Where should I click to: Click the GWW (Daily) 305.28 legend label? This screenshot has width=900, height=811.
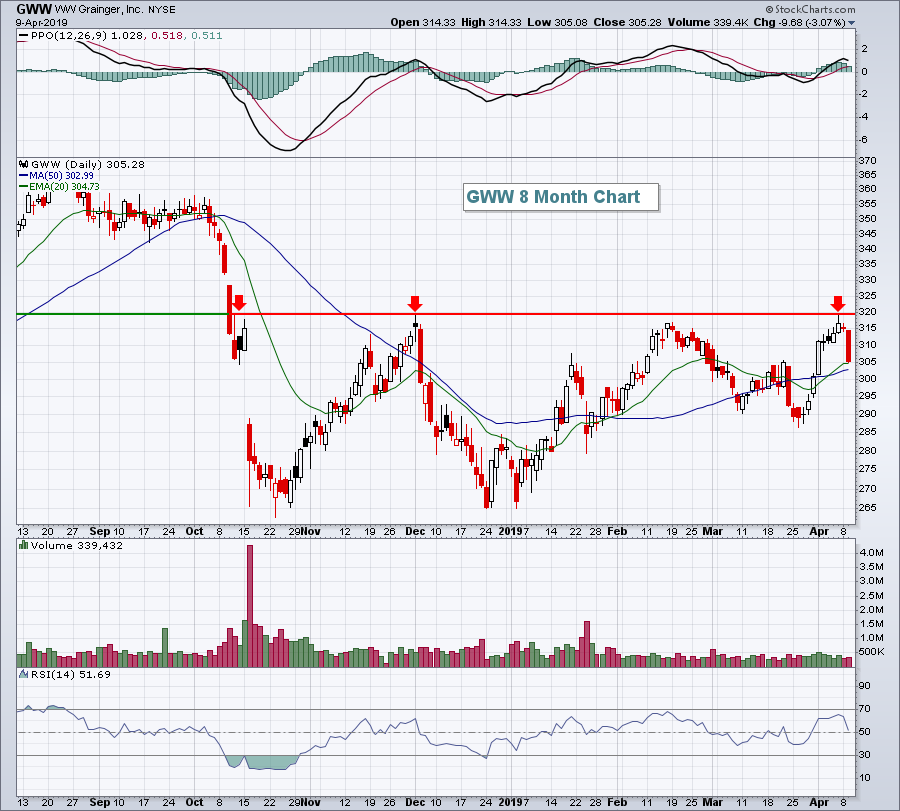tap(88, 164)
